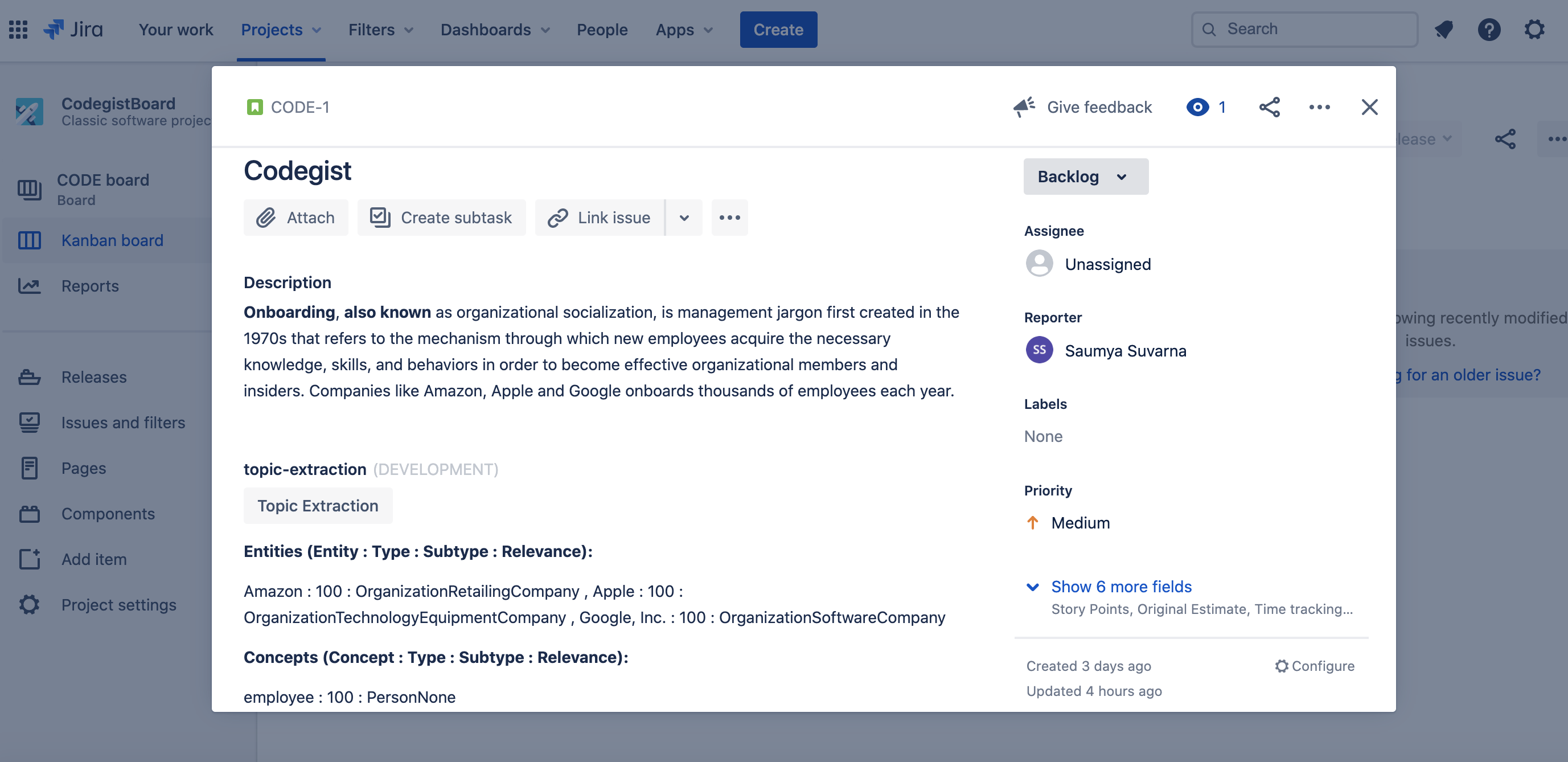Expand the Link issue dropdown arrow

coord(684,218)
